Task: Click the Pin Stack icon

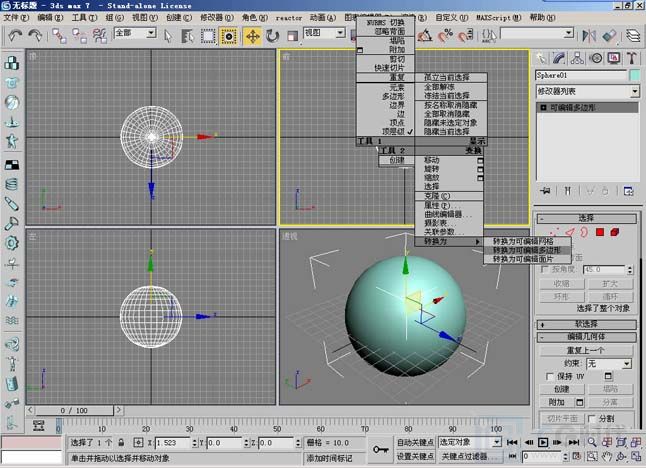Action: click(545, 191)
